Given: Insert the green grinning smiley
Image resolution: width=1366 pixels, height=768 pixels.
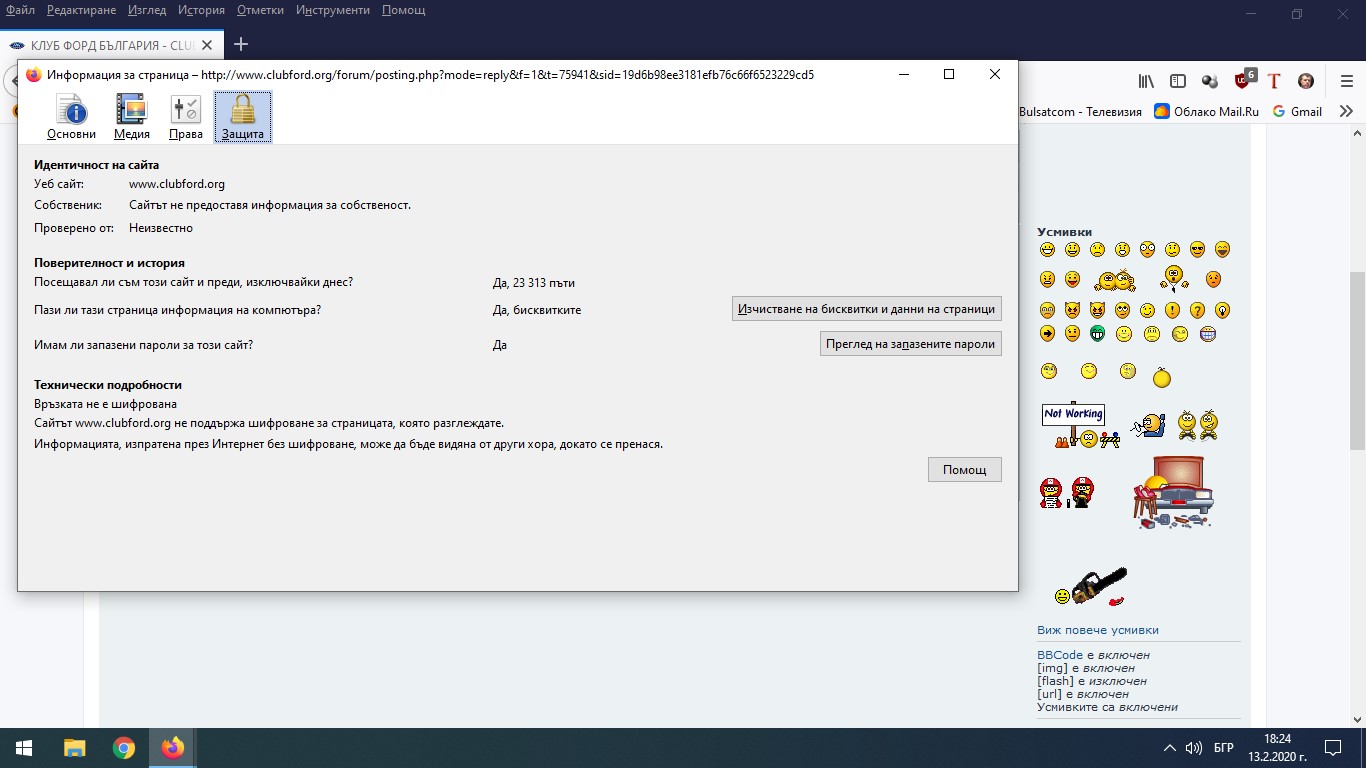Looking at the screenshot, I should coord(1098,334).
